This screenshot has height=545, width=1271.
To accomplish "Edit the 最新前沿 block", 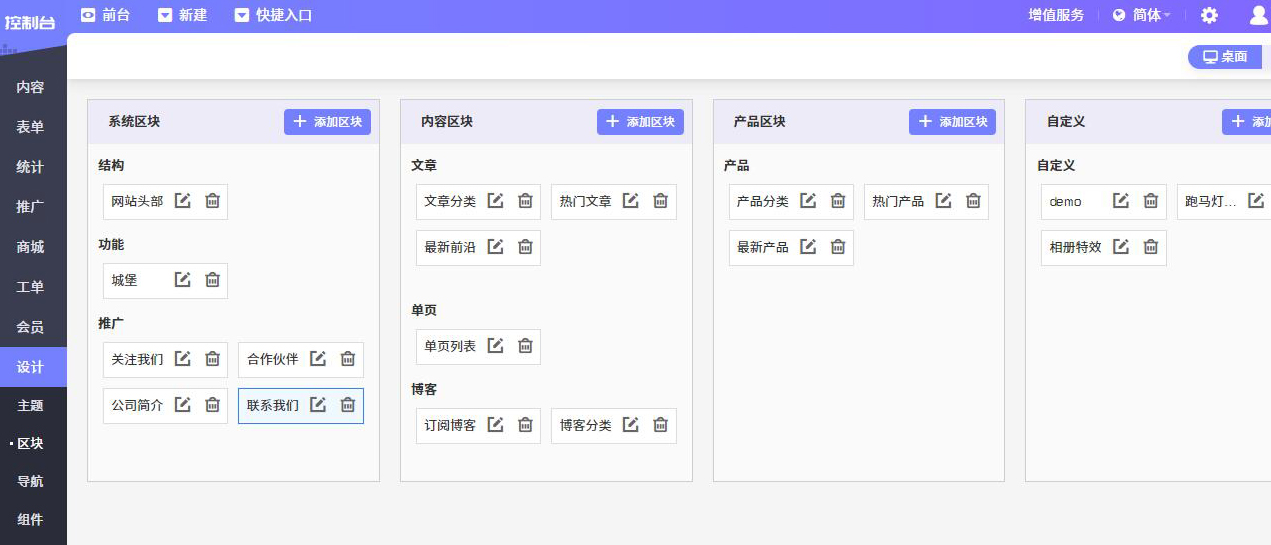I will pyautogui.click(x=495, y=246).
